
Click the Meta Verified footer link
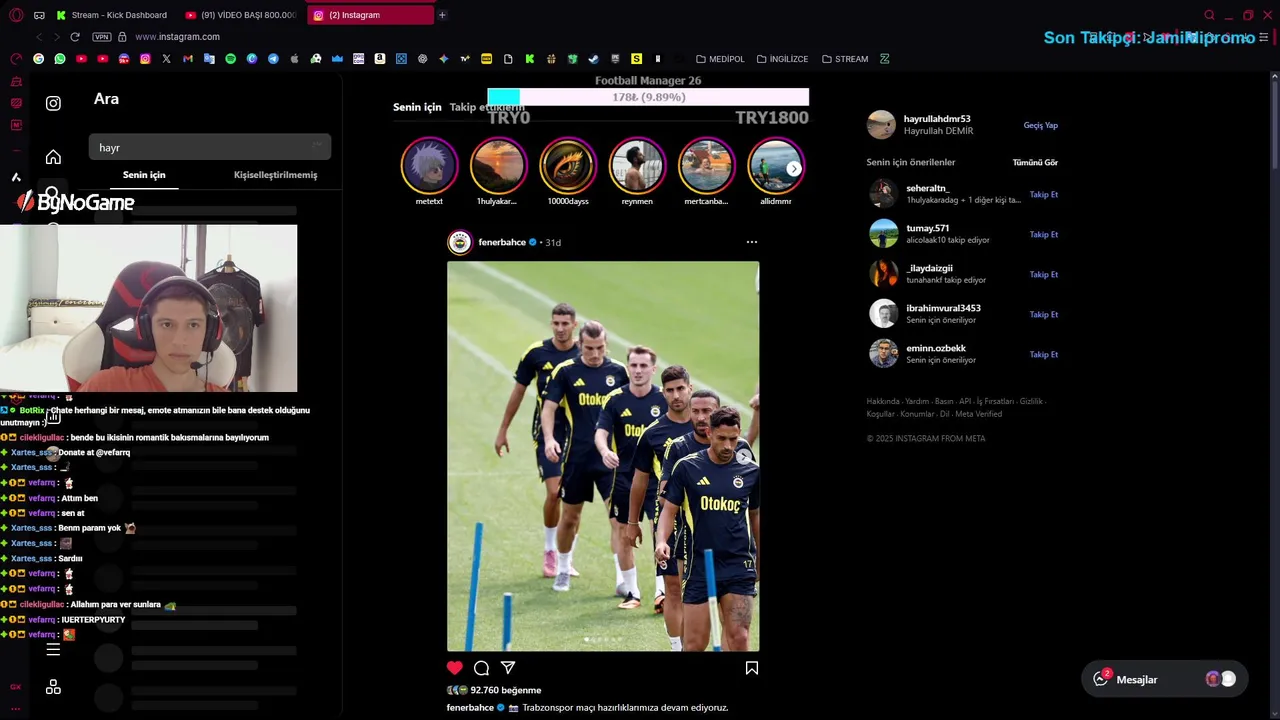click(978, 414)
